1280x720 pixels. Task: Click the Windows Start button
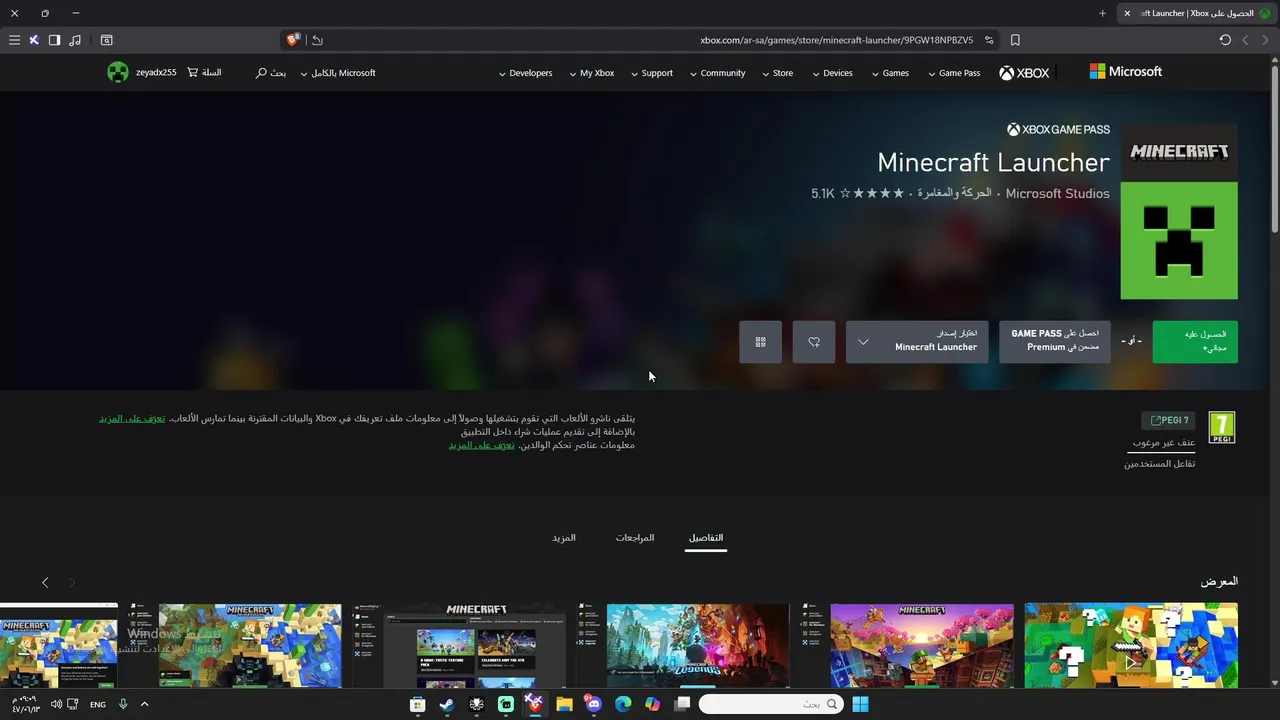point(860,704)
